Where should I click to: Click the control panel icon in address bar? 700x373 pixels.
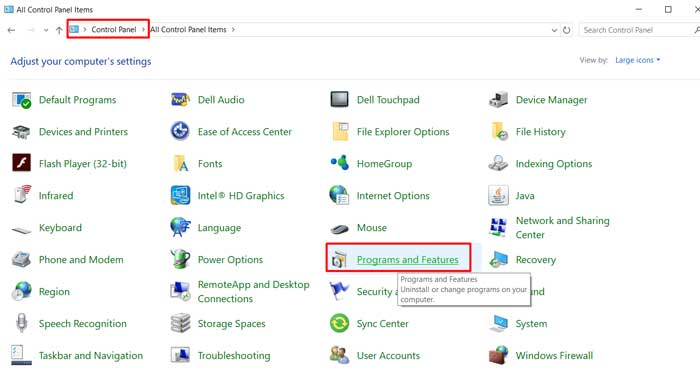(74, 29)
